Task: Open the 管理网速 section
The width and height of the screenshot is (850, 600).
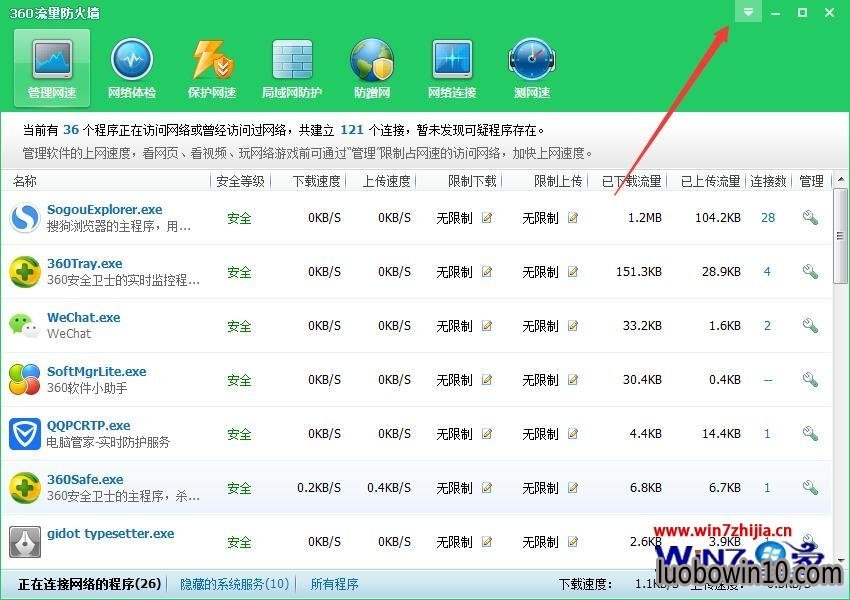Action: coord(52,69)
